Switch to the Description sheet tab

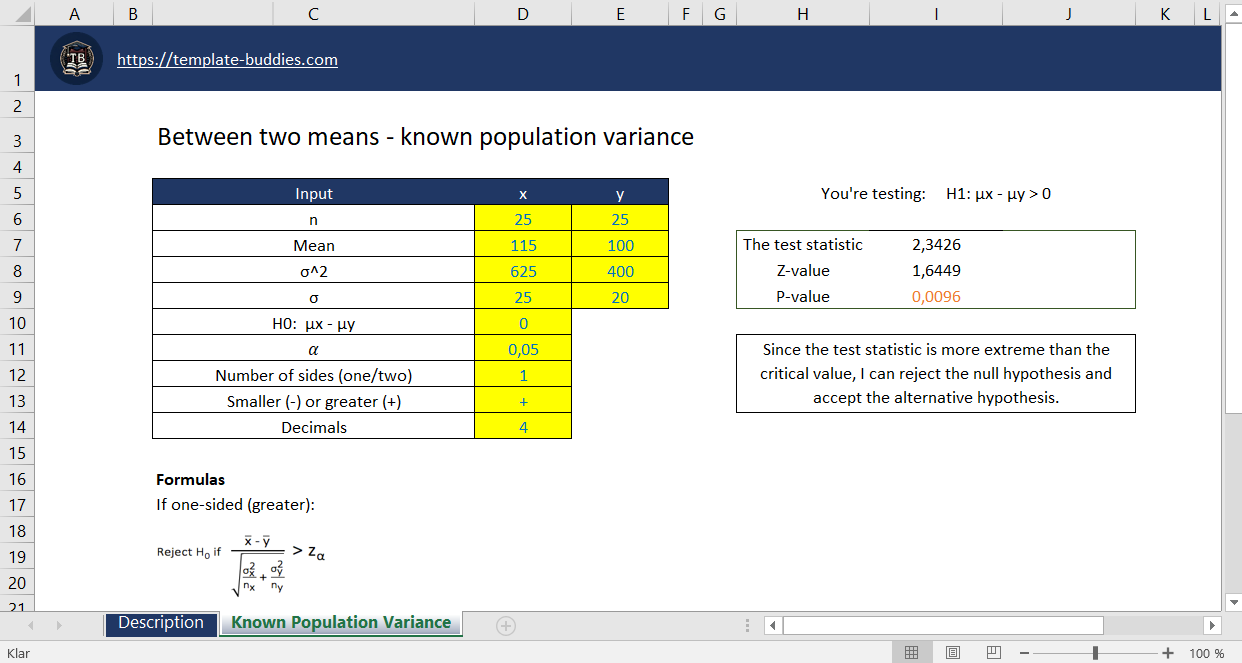click(x=161, y=623)
